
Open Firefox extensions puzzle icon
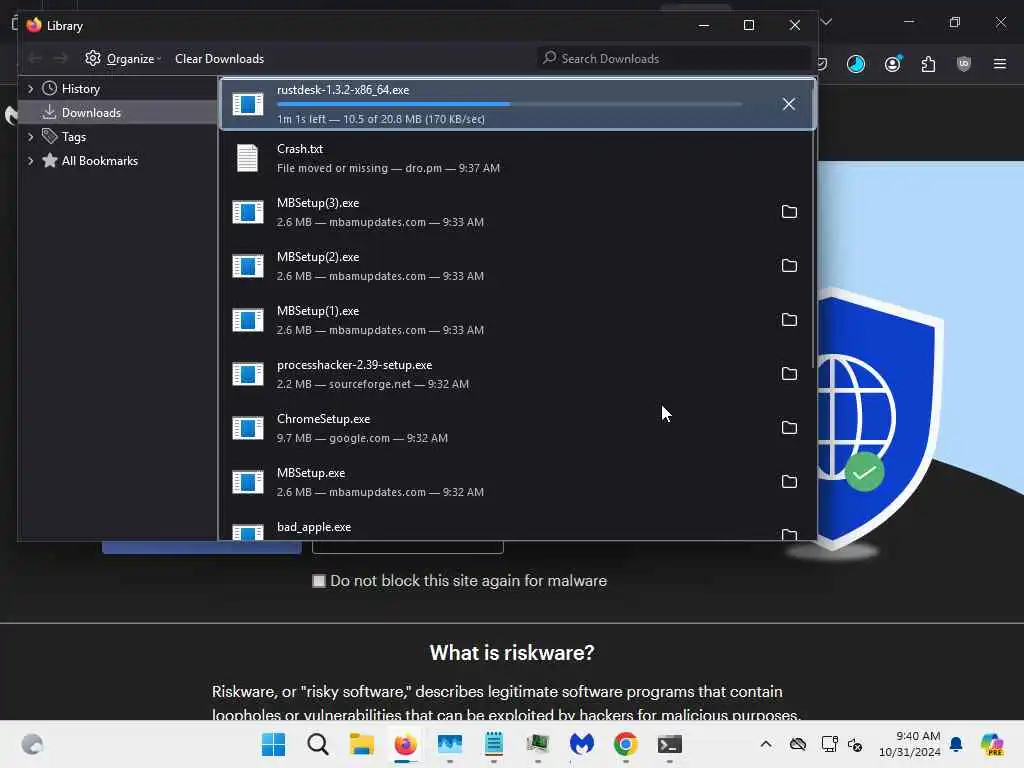(928, 64)
